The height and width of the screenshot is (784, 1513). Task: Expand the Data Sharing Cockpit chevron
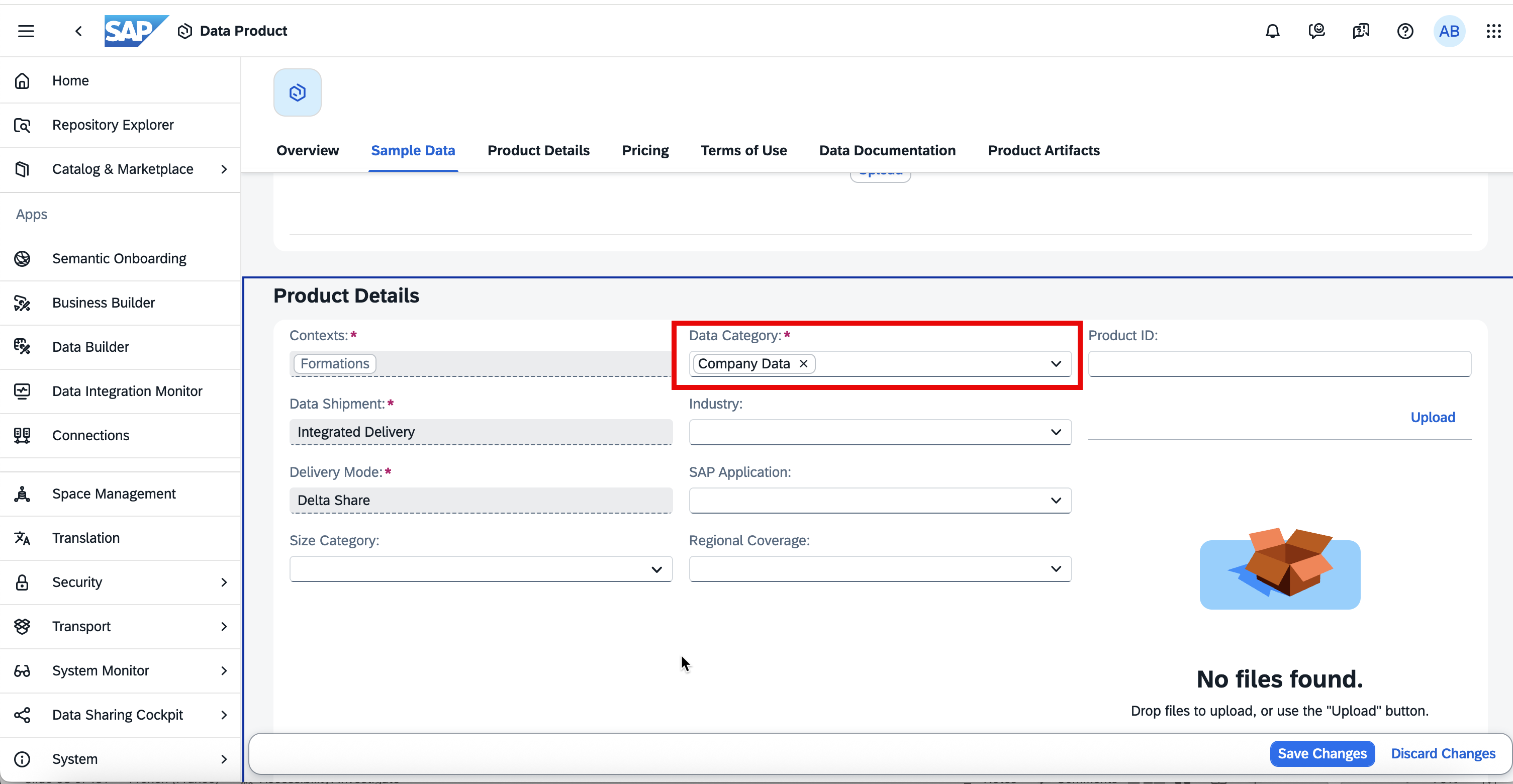[x=224, y=715]
